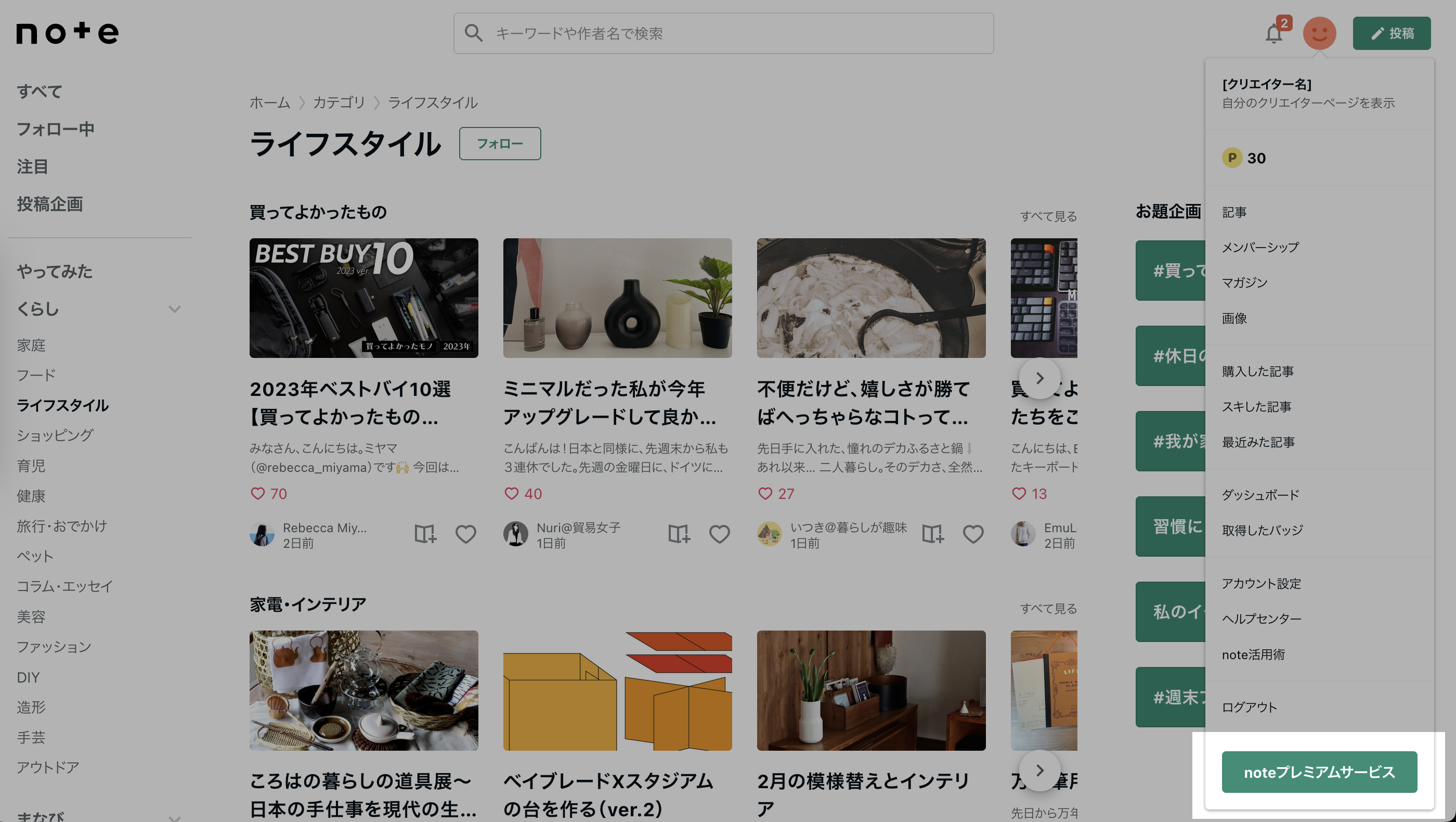Click the 40 likes heart count
1456x822 pixels.
point(524,494)
